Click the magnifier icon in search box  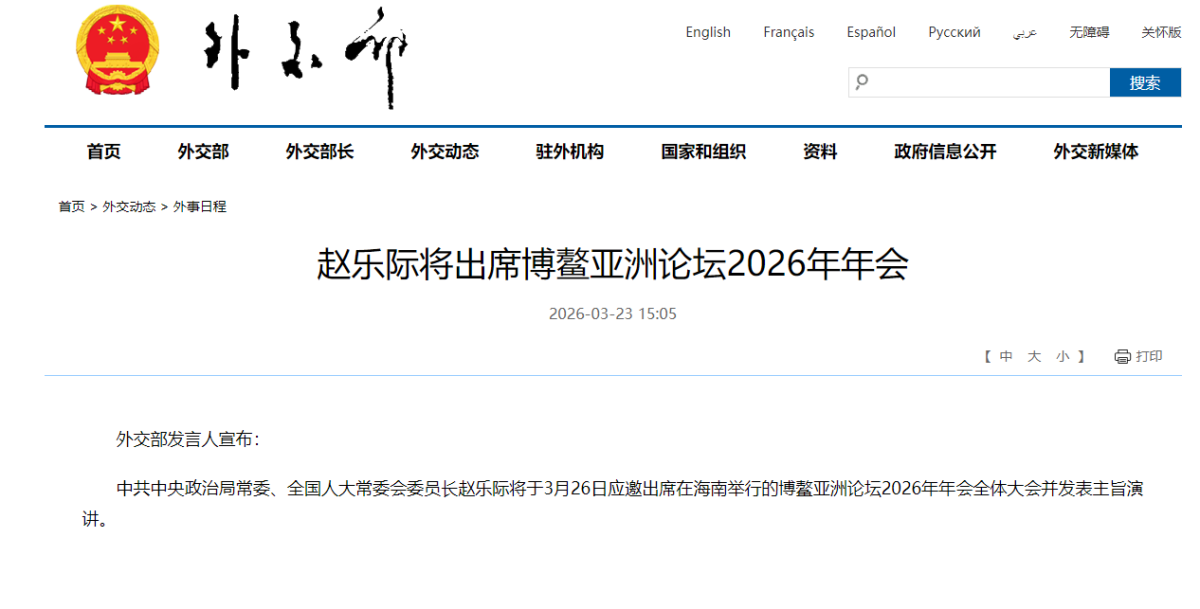(x=862, y=82)
